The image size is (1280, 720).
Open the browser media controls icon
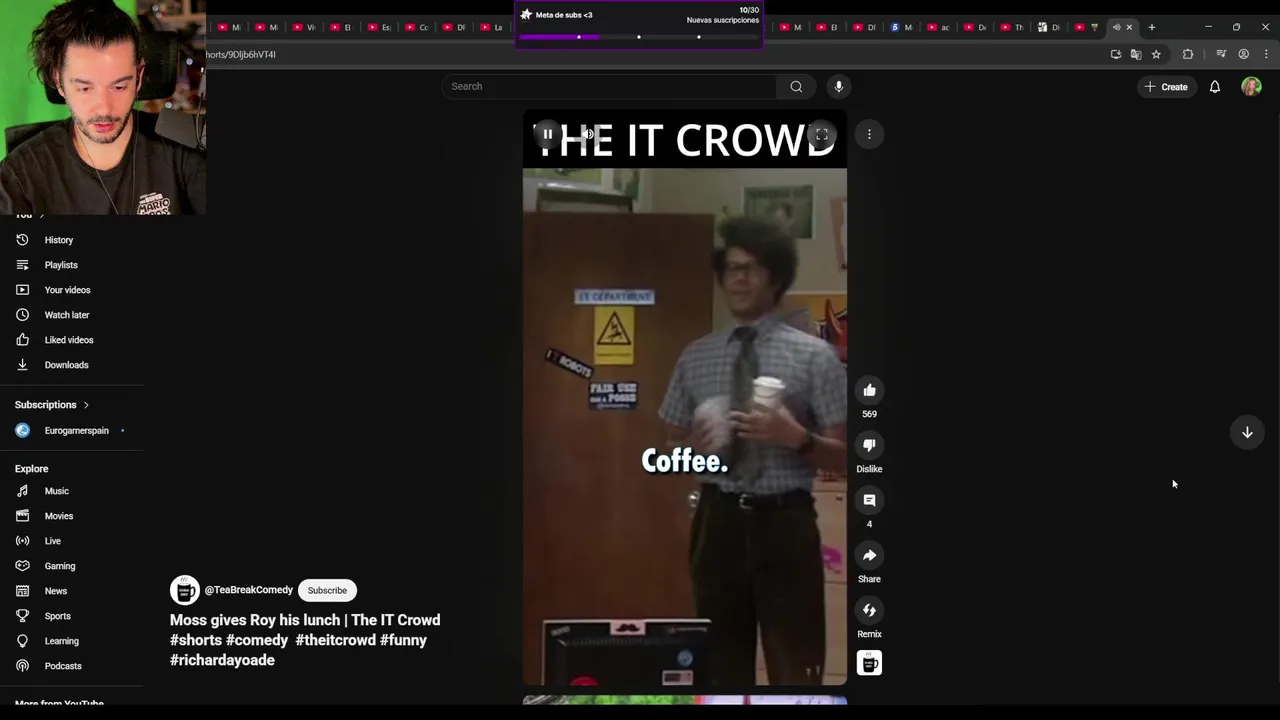tap(1221, 54)
